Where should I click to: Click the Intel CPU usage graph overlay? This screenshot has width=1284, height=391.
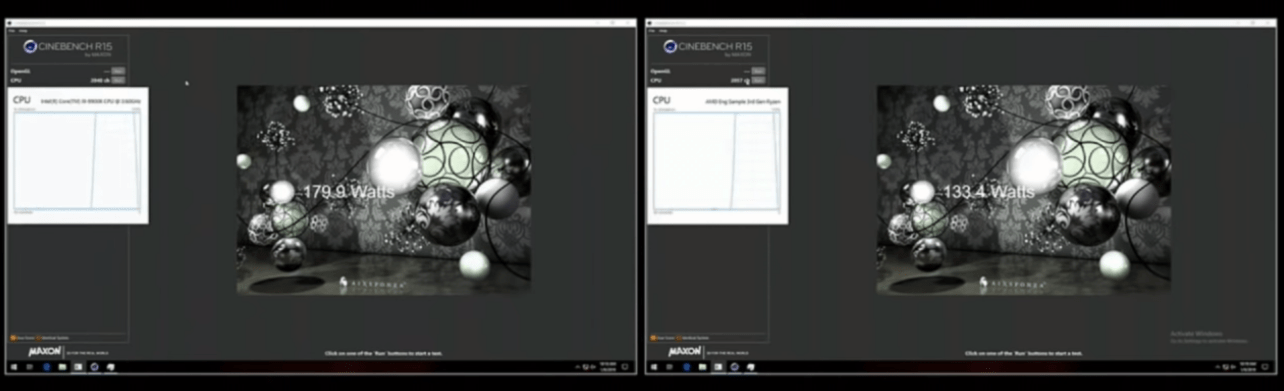click(78, 156)
